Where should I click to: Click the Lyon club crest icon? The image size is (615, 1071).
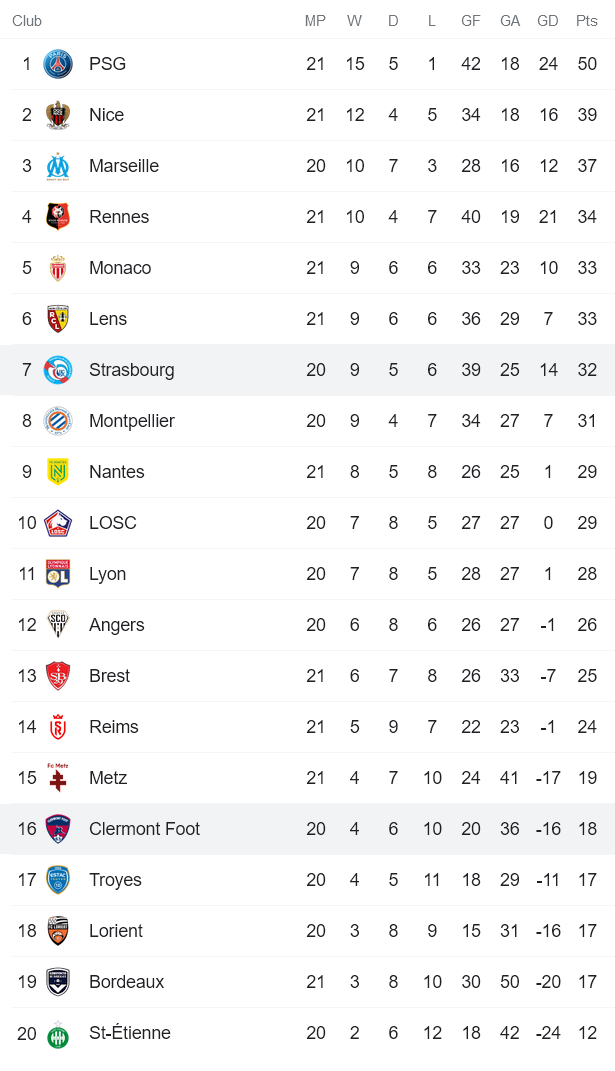(x=58, y=574)
